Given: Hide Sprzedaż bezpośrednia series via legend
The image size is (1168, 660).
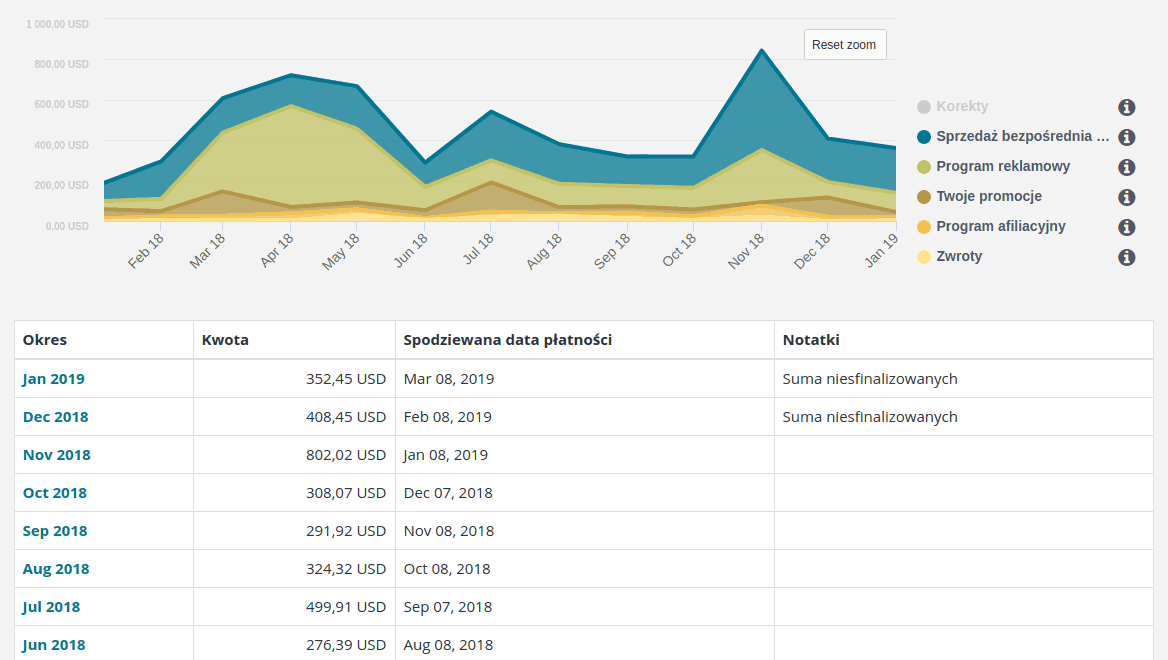Looking at the screenshot, I should pyautogui.click(x=1013, y=136).
